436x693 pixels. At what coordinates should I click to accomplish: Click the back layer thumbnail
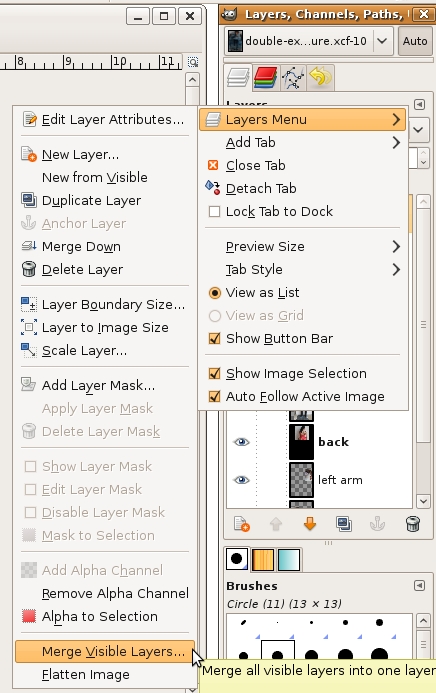301,442
